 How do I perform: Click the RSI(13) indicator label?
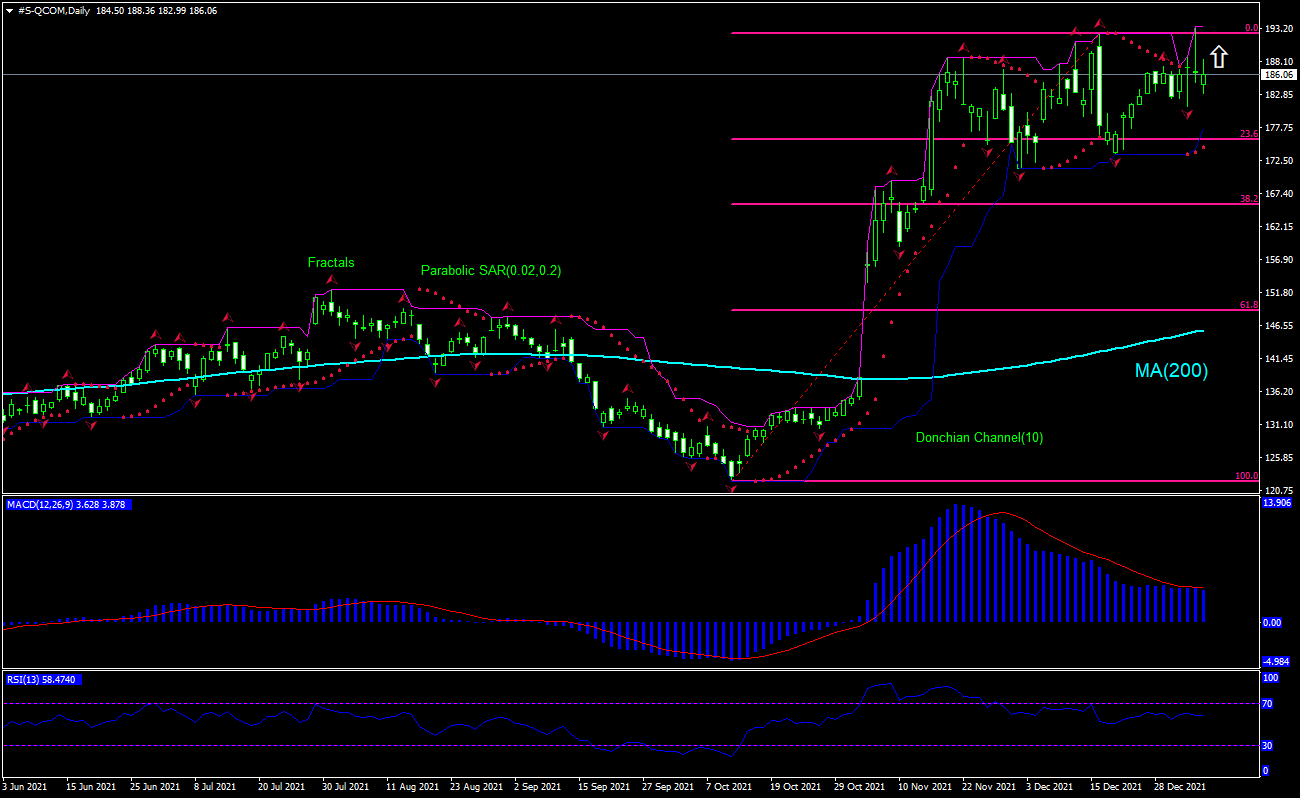25,677
